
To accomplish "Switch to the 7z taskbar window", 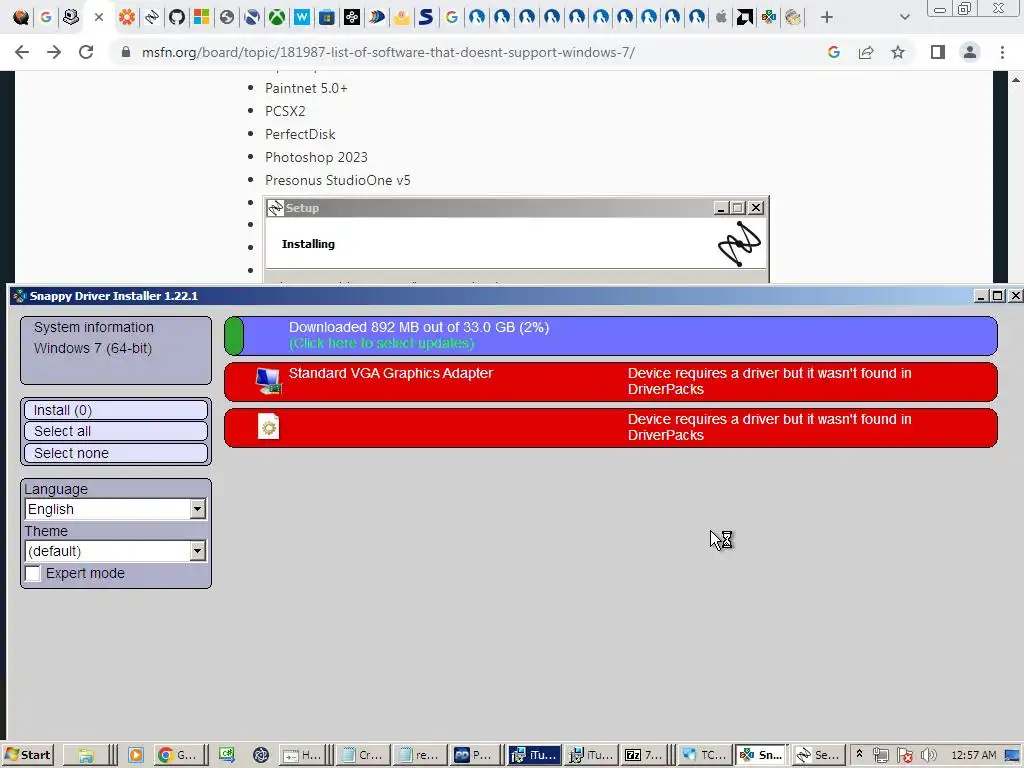I will (643, 755).
